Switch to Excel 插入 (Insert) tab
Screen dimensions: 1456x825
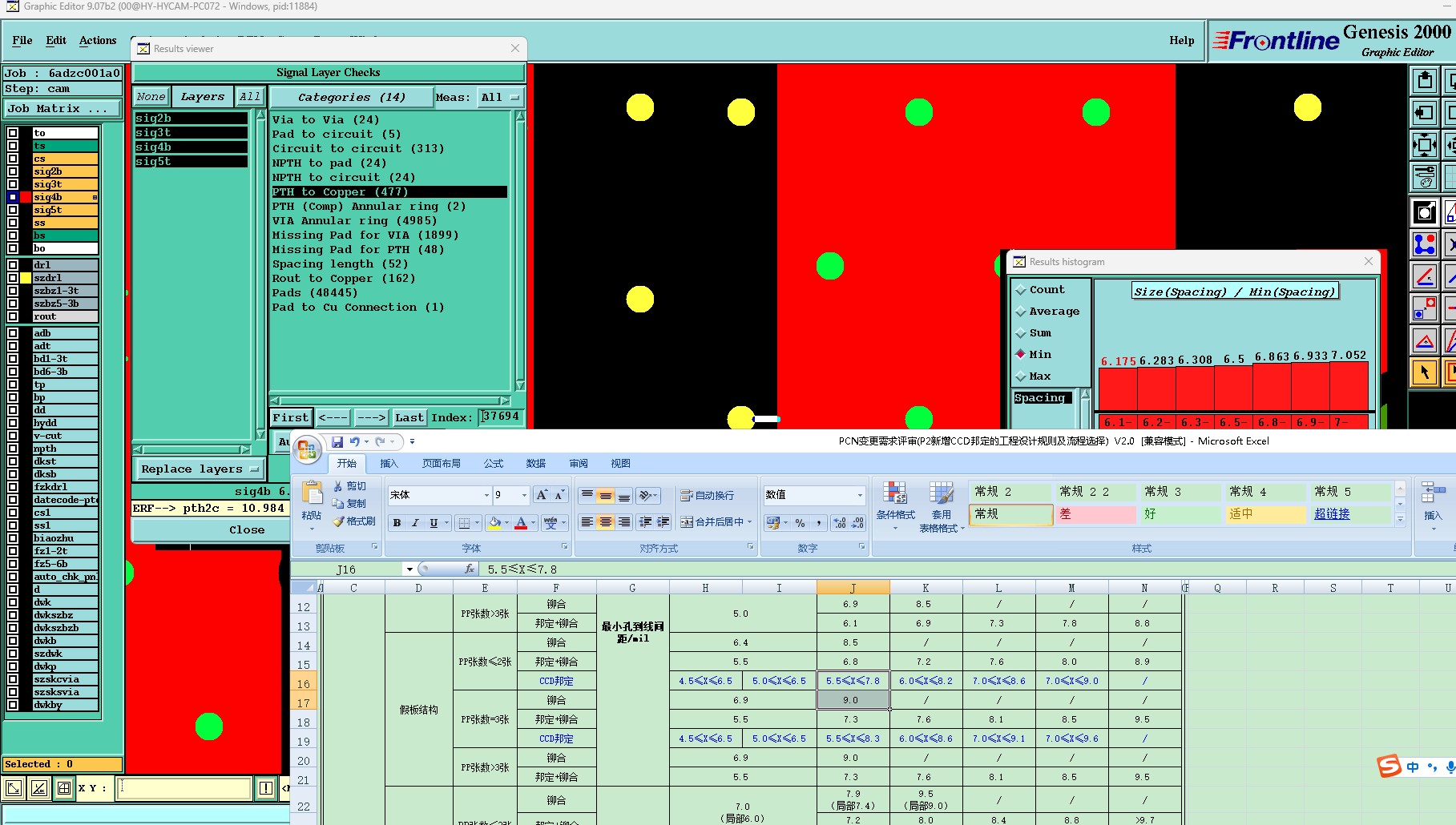pyautogui.click(x=389, y=464)
